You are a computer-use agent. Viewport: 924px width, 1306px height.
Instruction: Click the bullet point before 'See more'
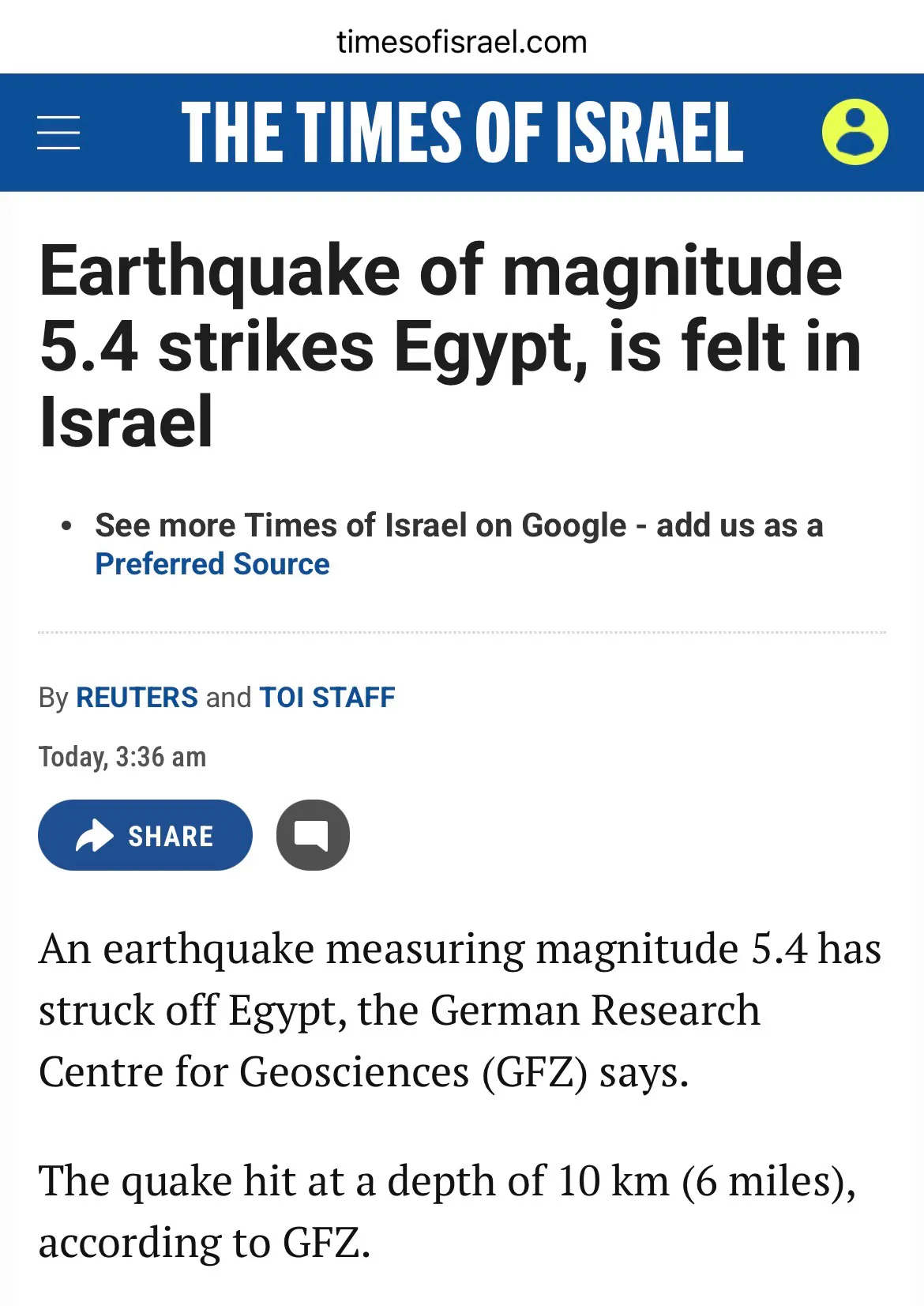67,525
